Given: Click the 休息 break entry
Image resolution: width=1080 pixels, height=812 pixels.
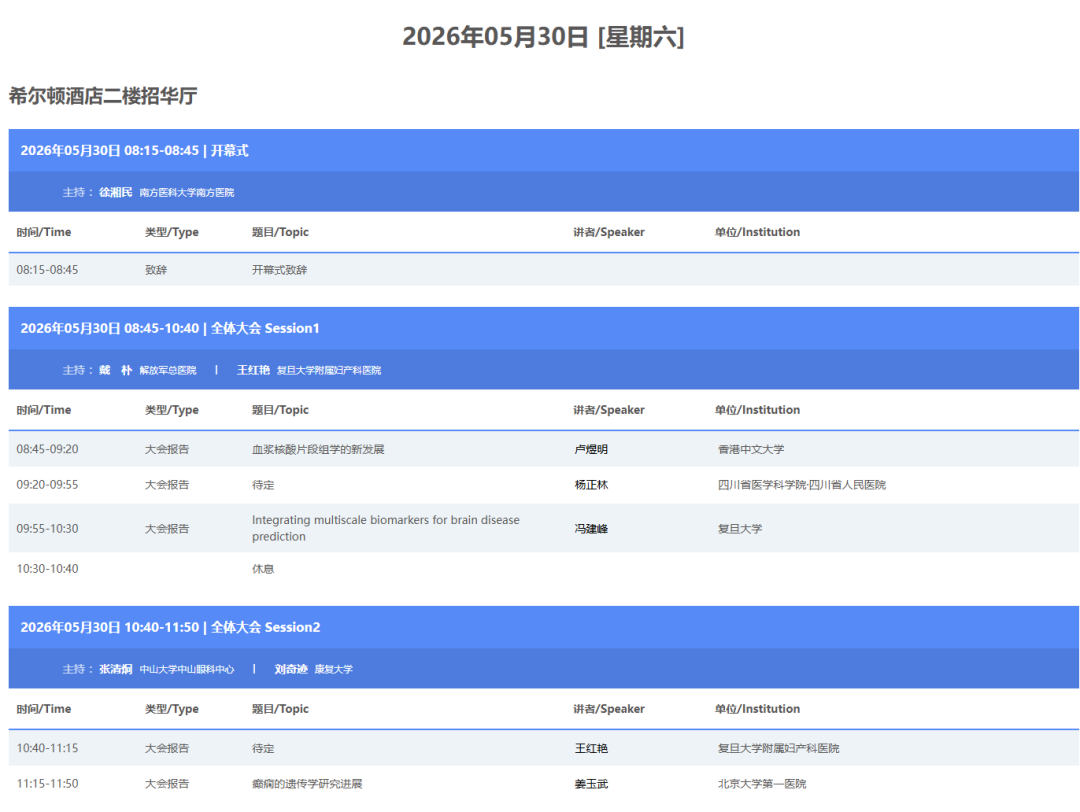Looking at the screenshot, I should coord(263,569).
